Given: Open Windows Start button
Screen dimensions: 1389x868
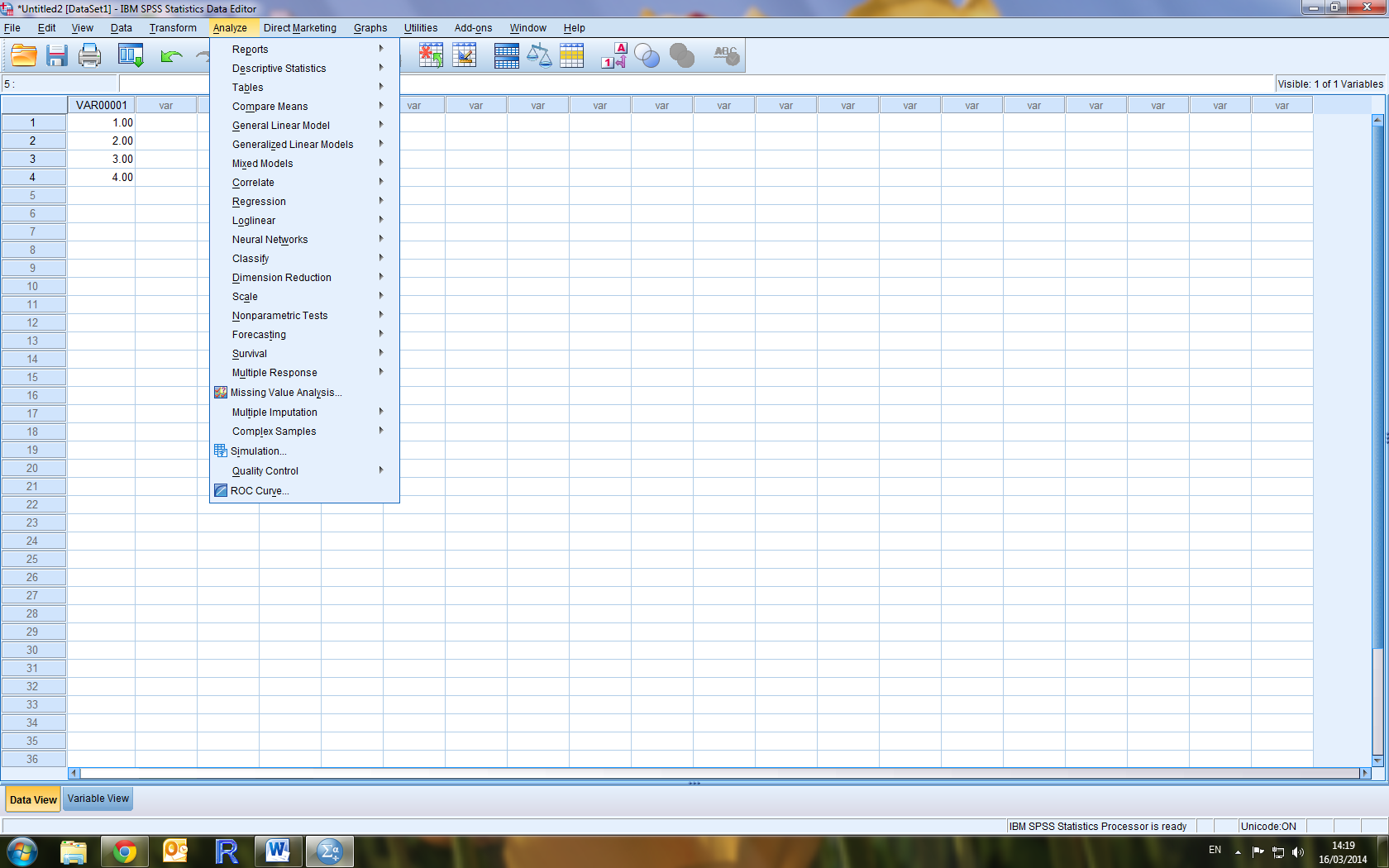Looking at the screenshot, I should (x=21, y=851).
